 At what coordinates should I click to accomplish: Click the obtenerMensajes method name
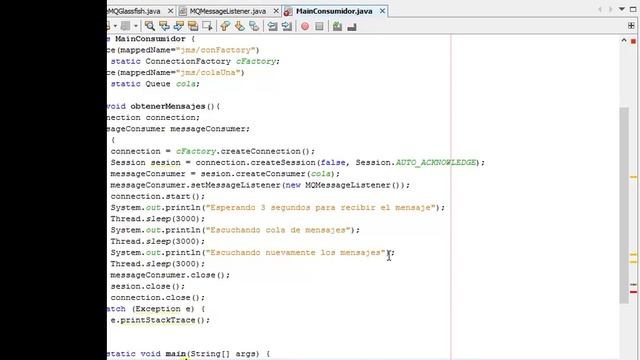[168, 106]
